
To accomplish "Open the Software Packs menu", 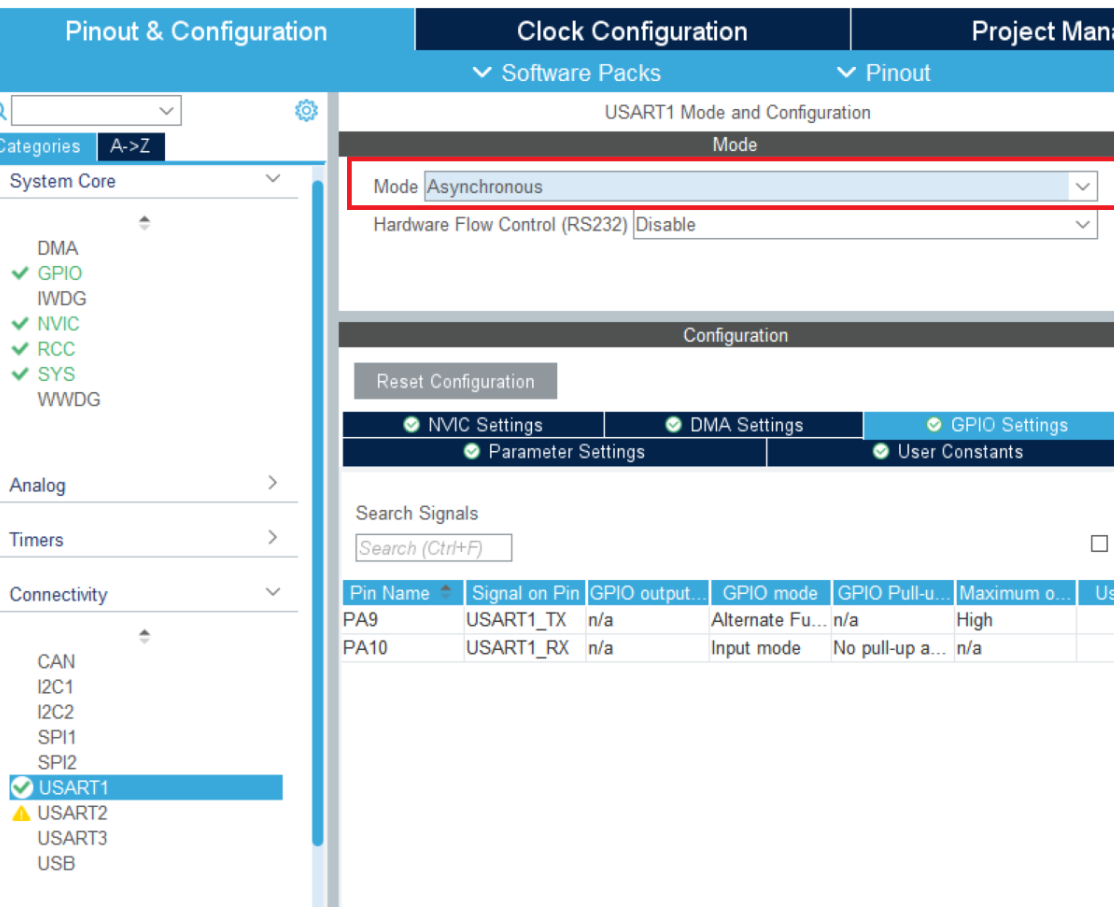I will pos(567,73).
